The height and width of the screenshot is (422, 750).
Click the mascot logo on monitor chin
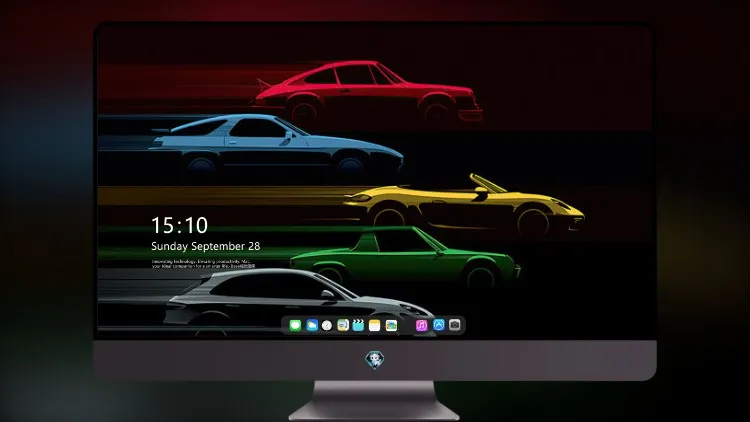pyautogui.click(x=375, y=360)
